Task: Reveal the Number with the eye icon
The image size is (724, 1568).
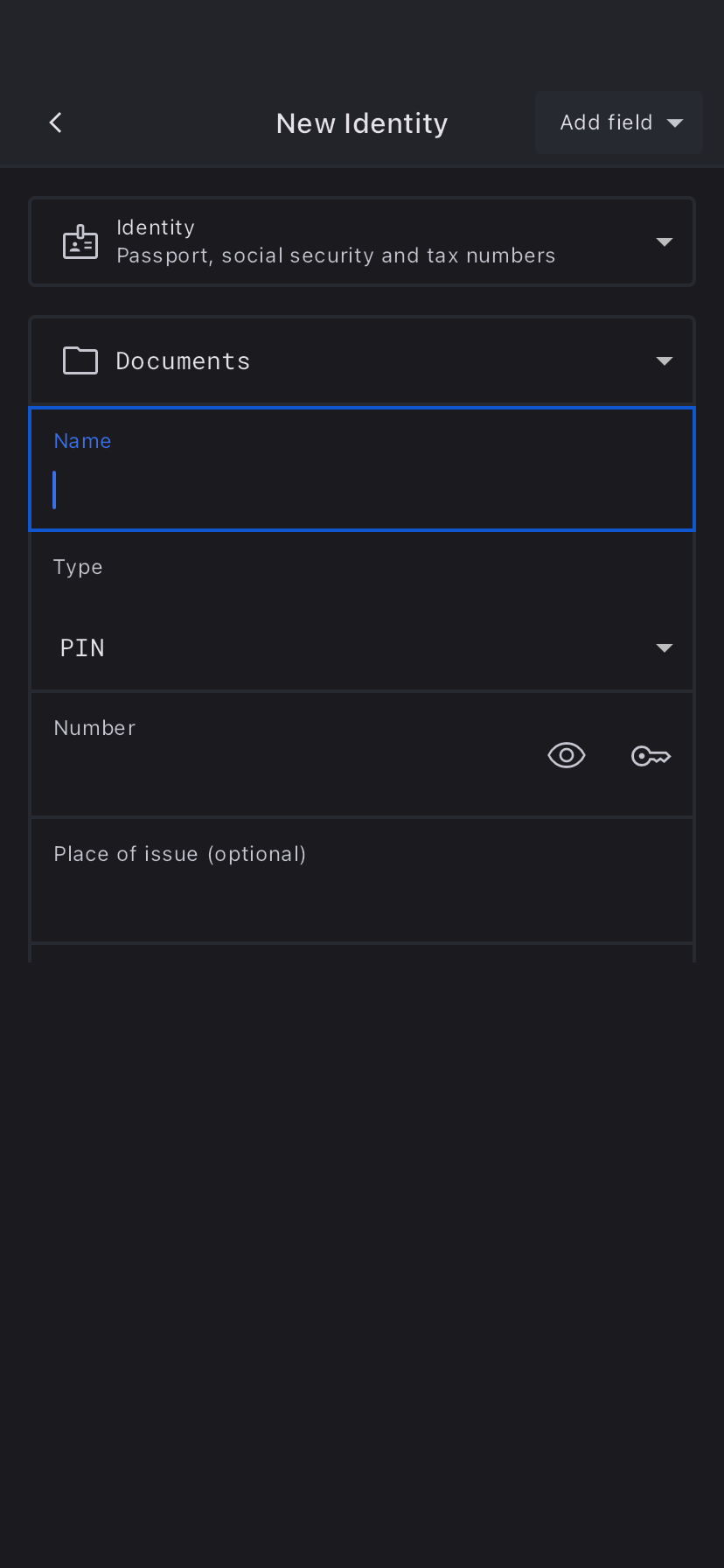Action: (567, 755)
